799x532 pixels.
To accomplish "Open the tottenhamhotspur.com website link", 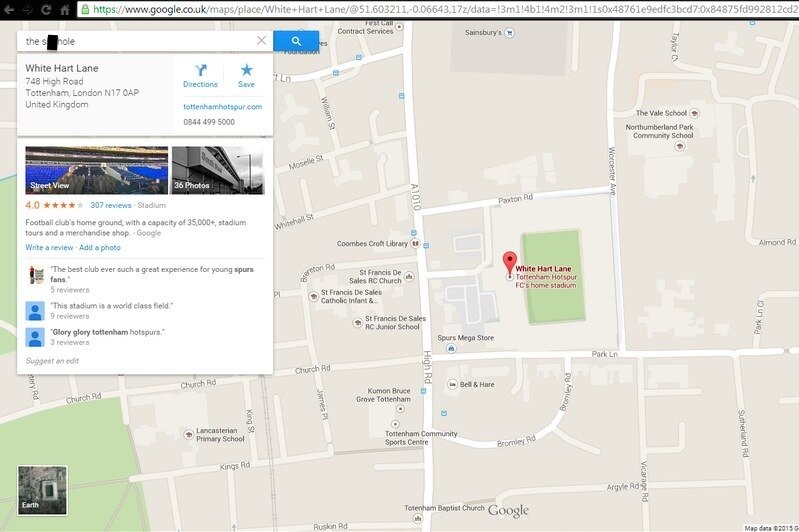I will click(223, 107).
